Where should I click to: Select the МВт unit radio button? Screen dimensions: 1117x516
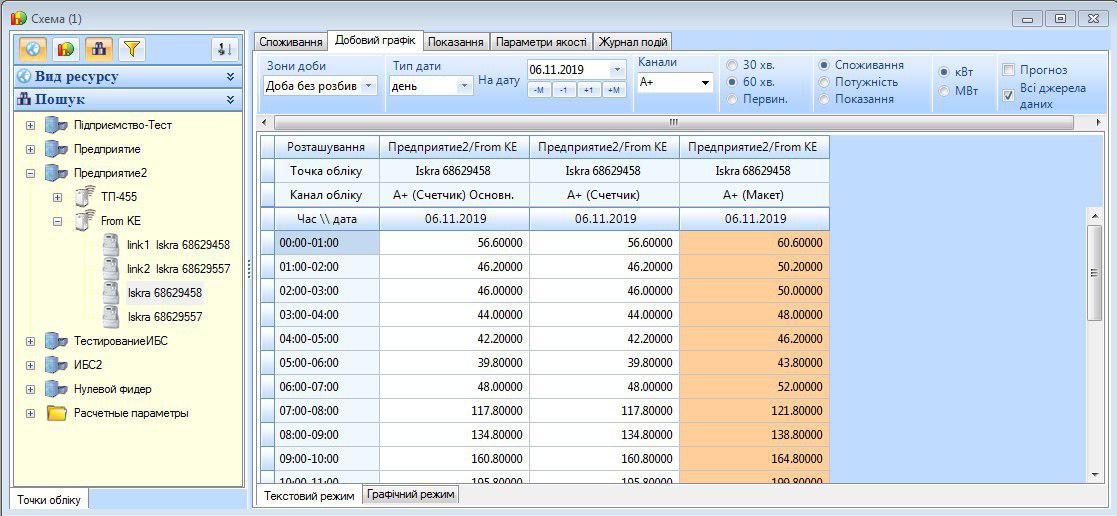[x=945, y=91]
